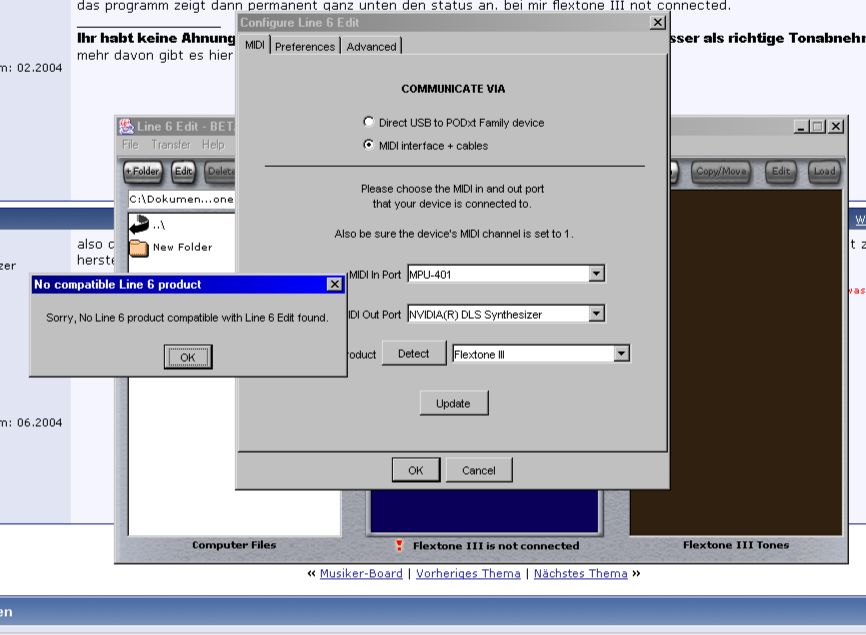Open the Musiker-Board link
866x635 pixels.
click(361, 573)
